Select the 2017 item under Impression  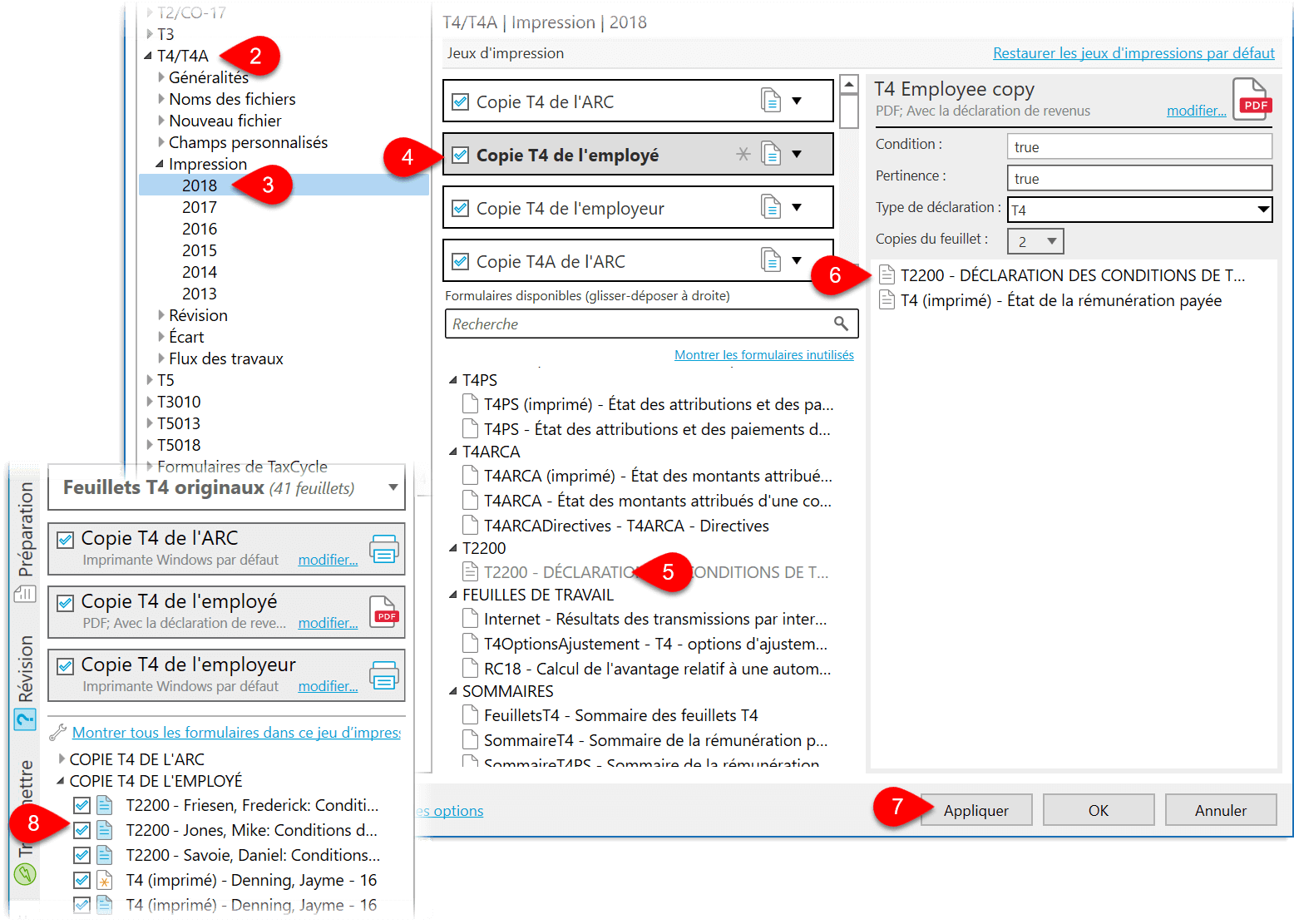(x=200, y=207)
